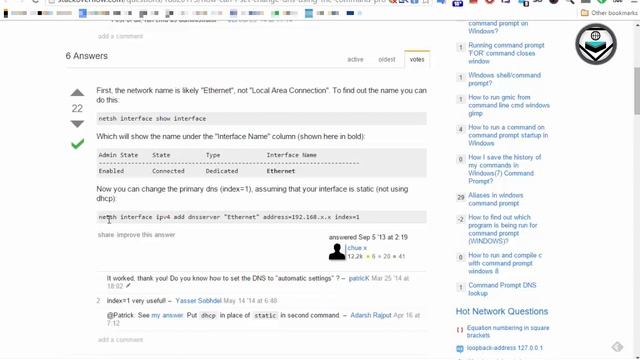Downvote the answer with 22 votes
The width and height of the screenshot is (640, 360).
pos(77,123)
